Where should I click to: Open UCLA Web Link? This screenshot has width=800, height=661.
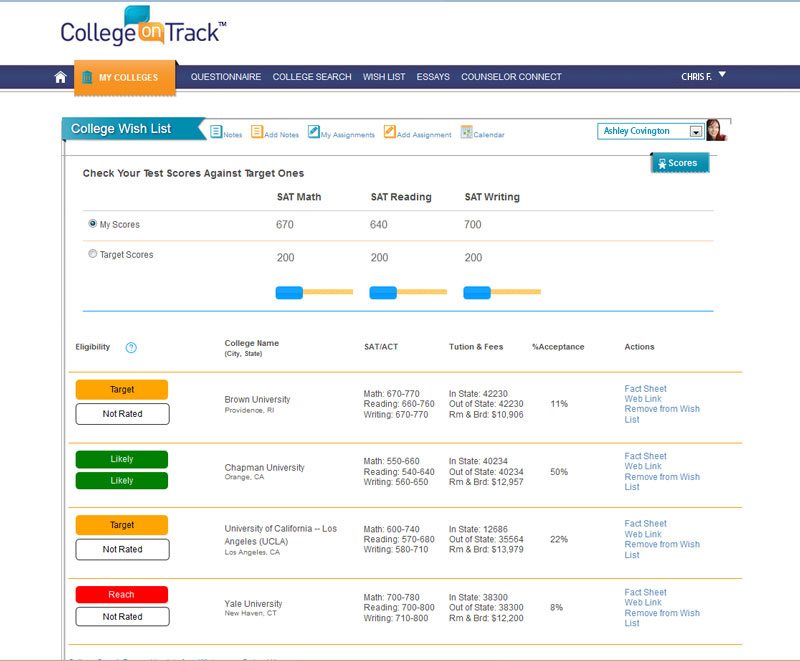click(643, 534)
